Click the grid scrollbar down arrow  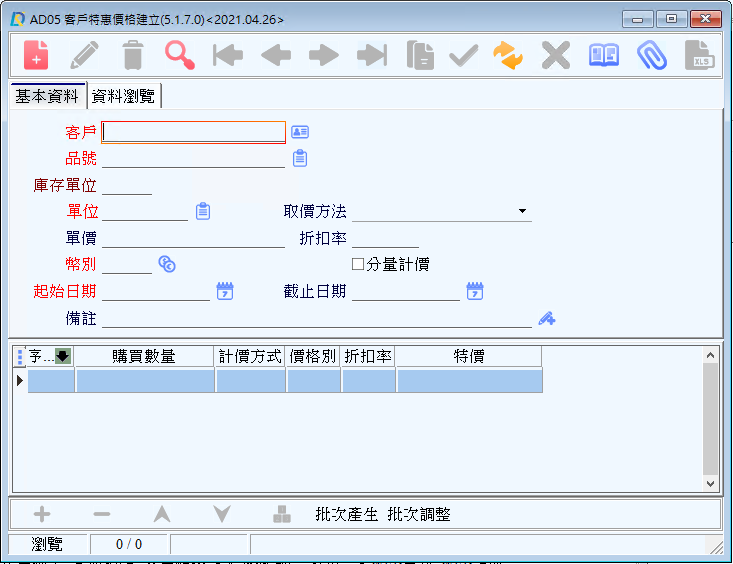pyautogui.click(x=710, y=484)
